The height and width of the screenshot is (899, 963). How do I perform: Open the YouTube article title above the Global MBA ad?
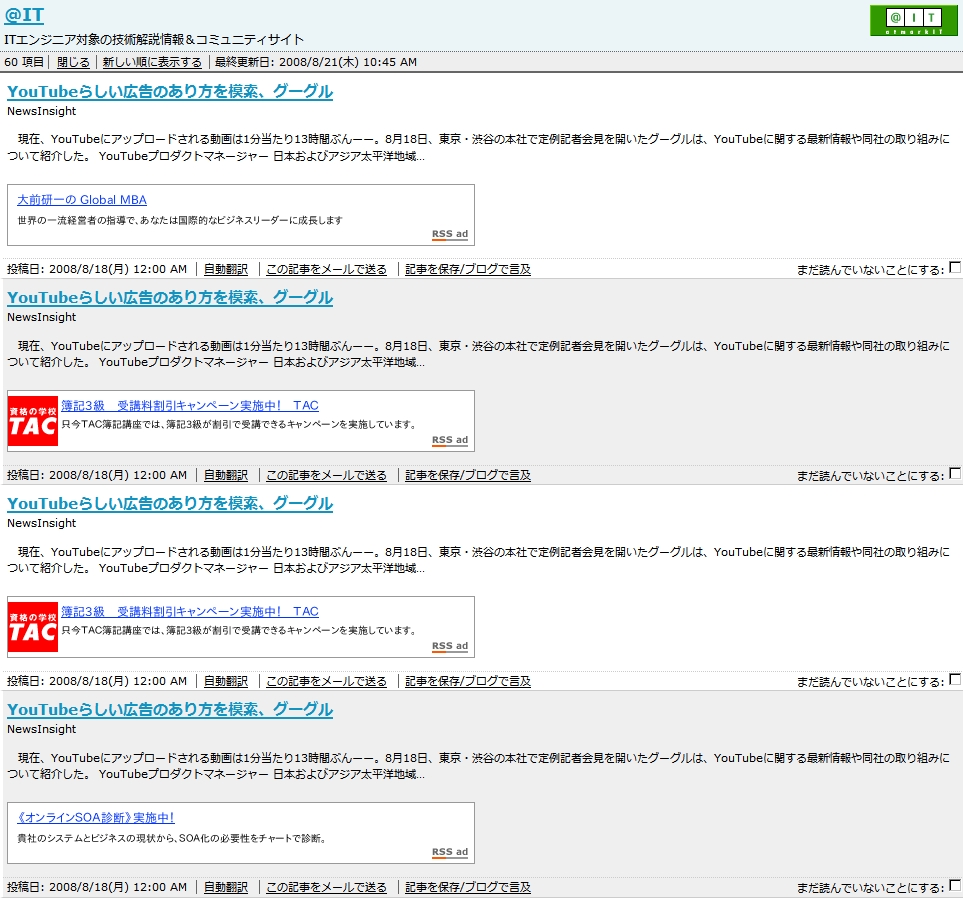170,91
